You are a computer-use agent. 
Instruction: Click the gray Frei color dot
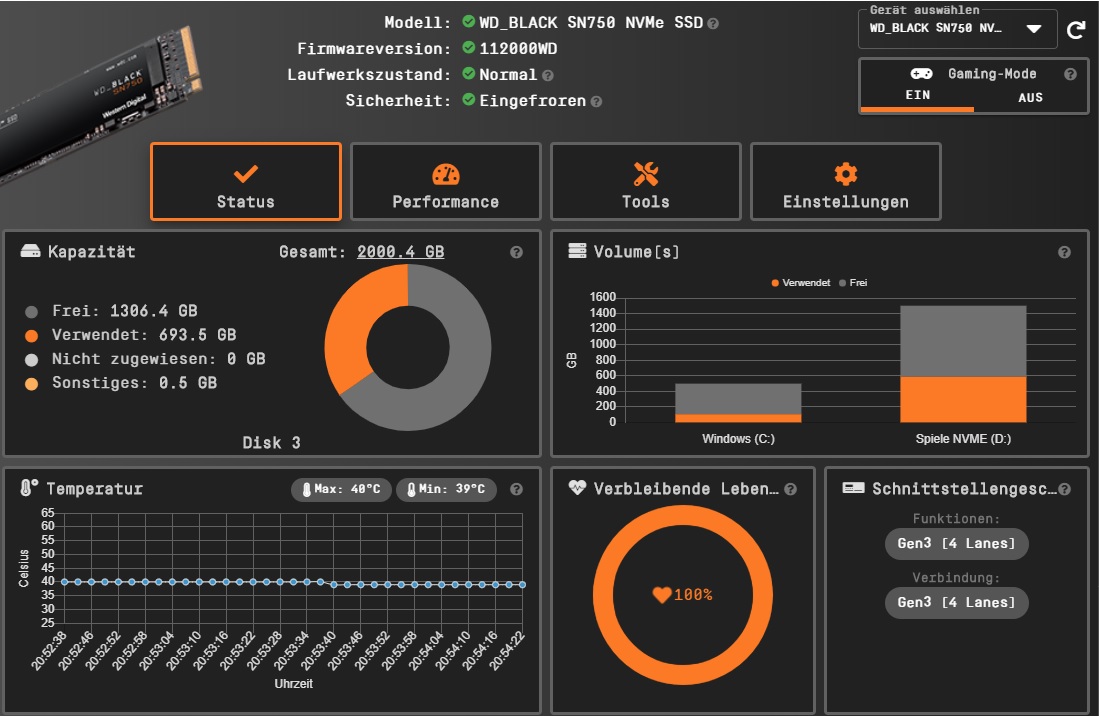(32, 312)
